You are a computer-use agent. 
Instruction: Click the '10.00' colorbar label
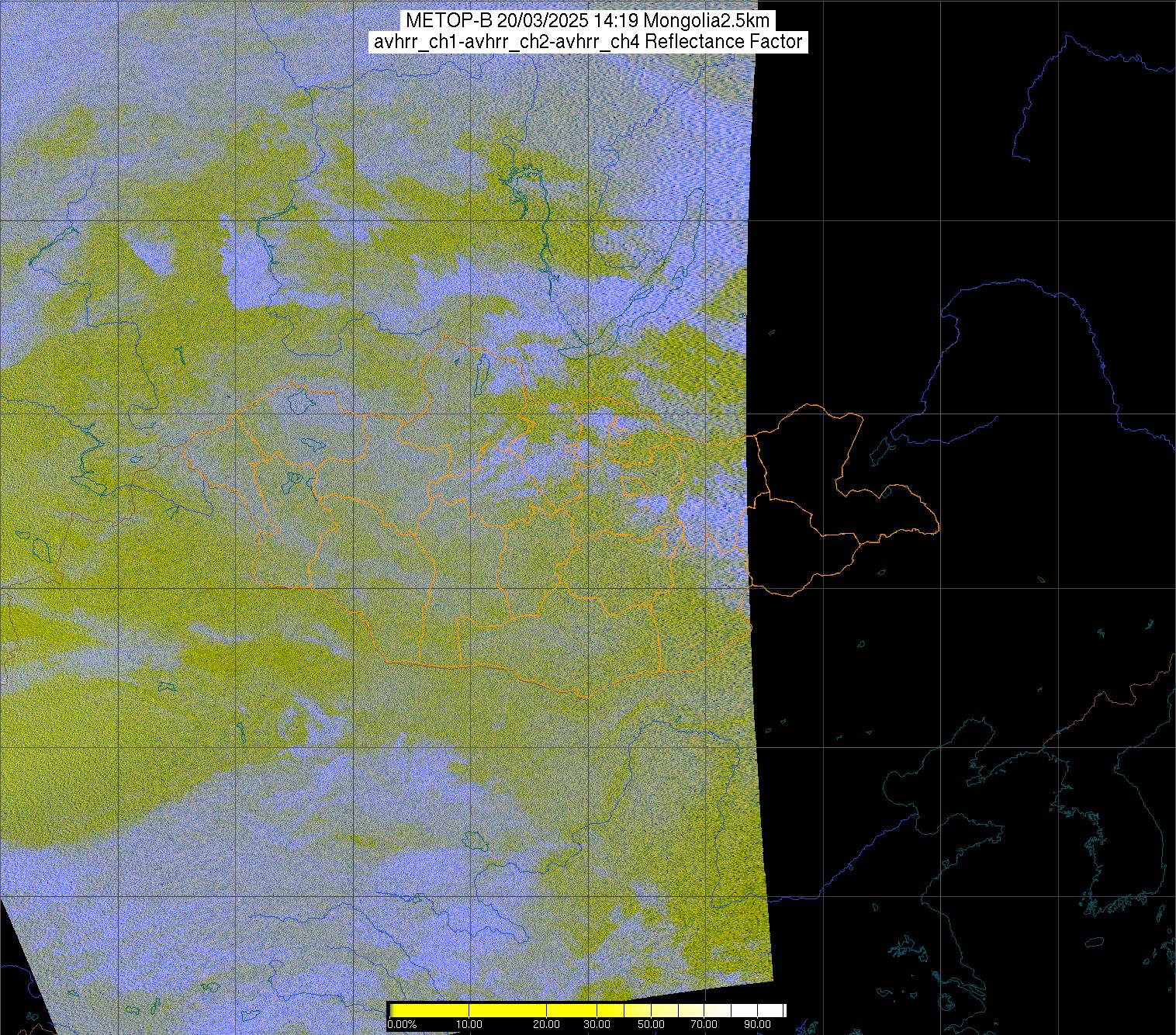[469, 1024]
